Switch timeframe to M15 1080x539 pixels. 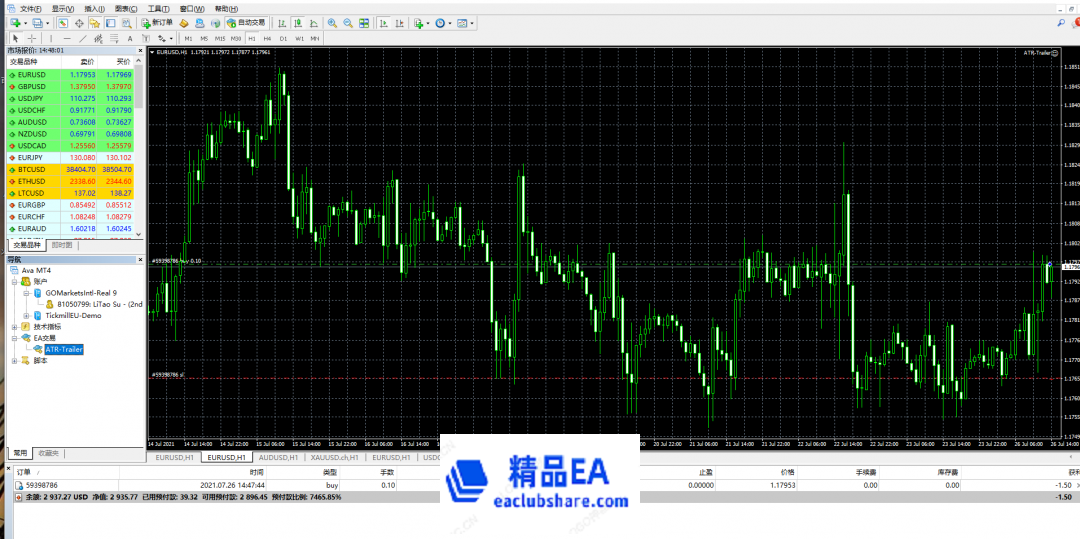(220, 39)
